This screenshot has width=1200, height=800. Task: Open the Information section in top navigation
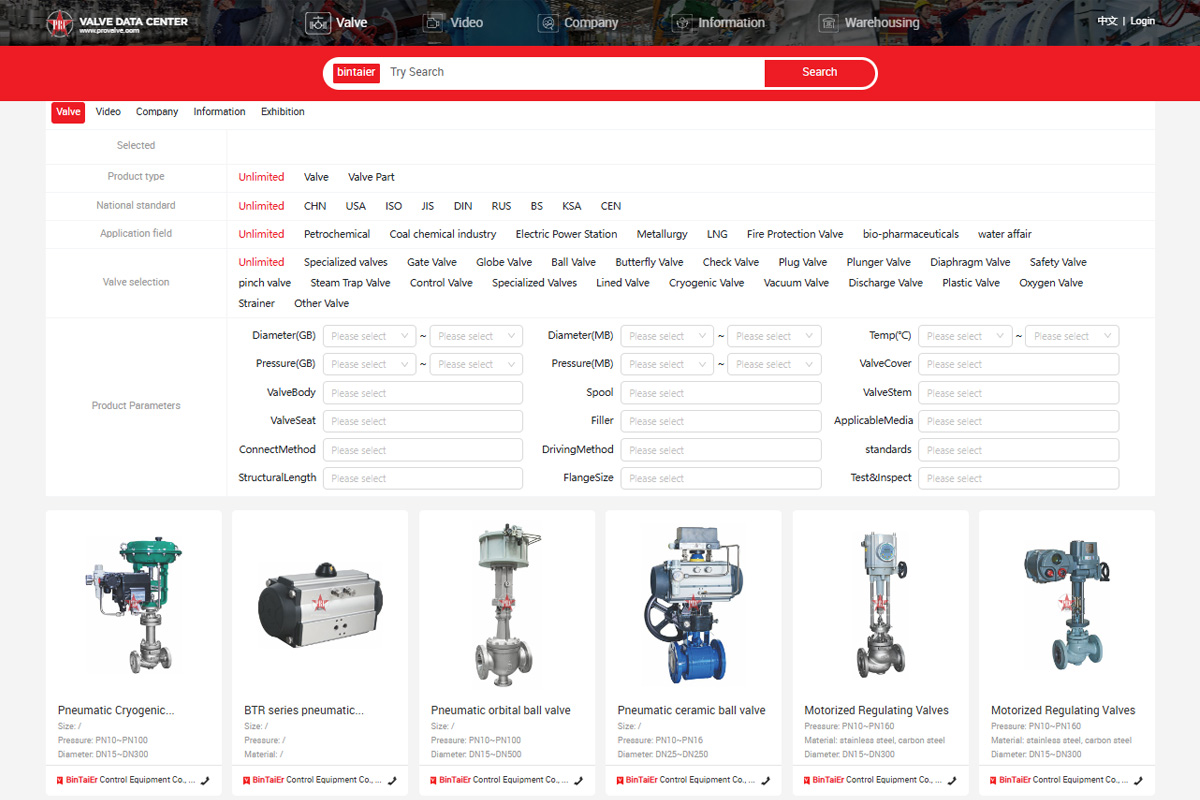[718, 22]
